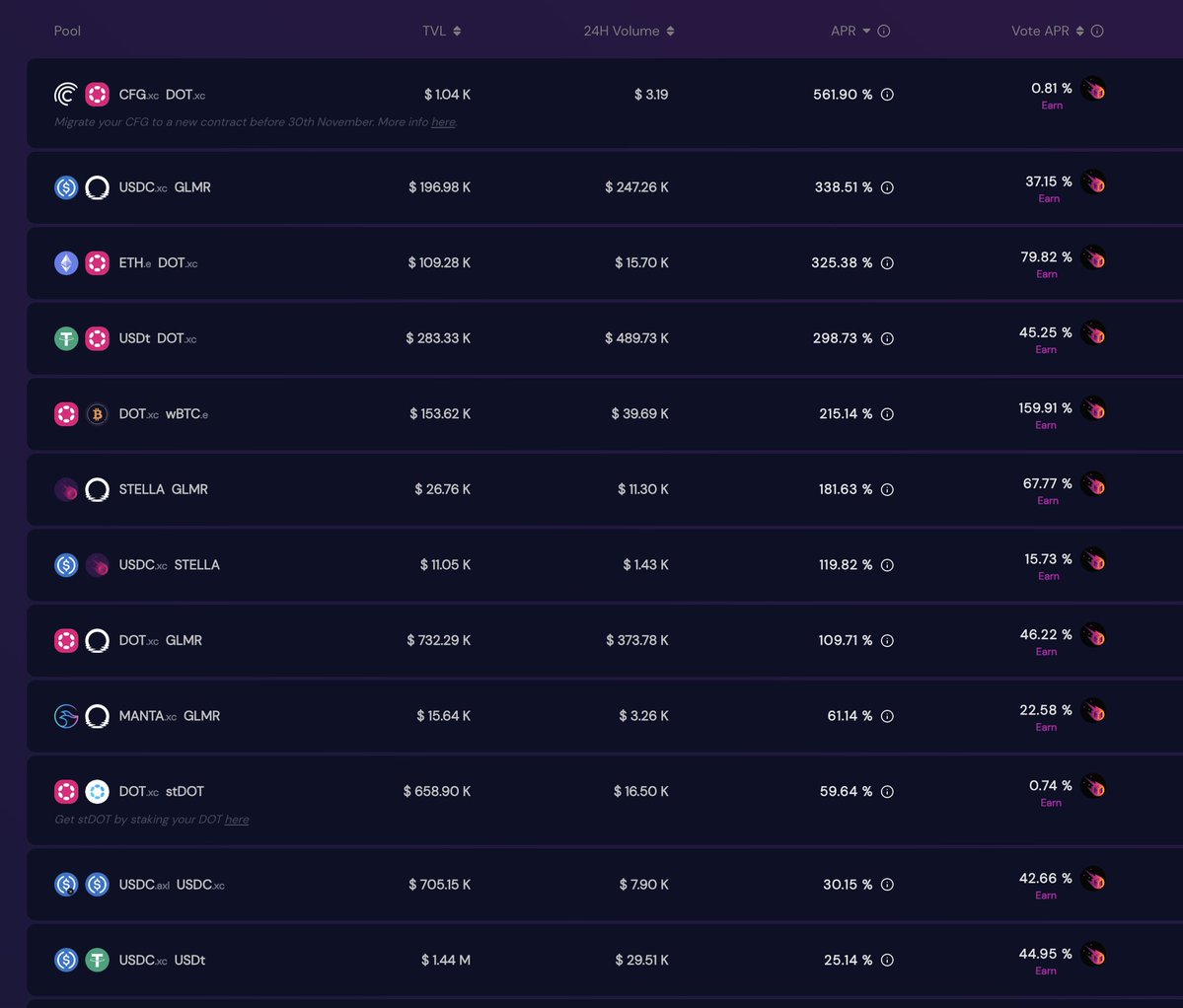Open APR info for DOT.xc stDOT pool
Viewport: 1183px width, 1008px height.
(887, 792)
